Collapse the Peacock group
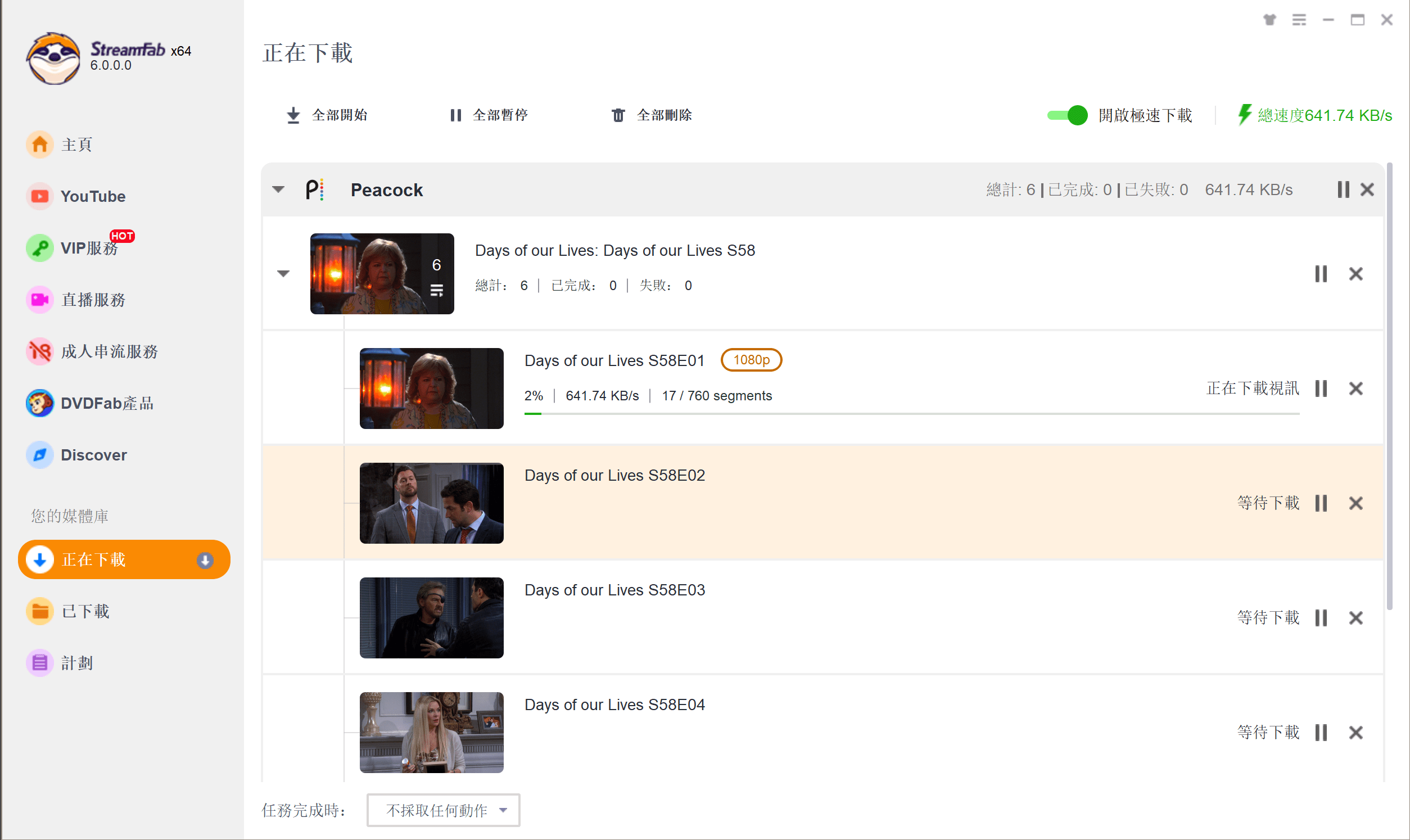This screenshot has height=840, width=1410. (x=278, y=189)
